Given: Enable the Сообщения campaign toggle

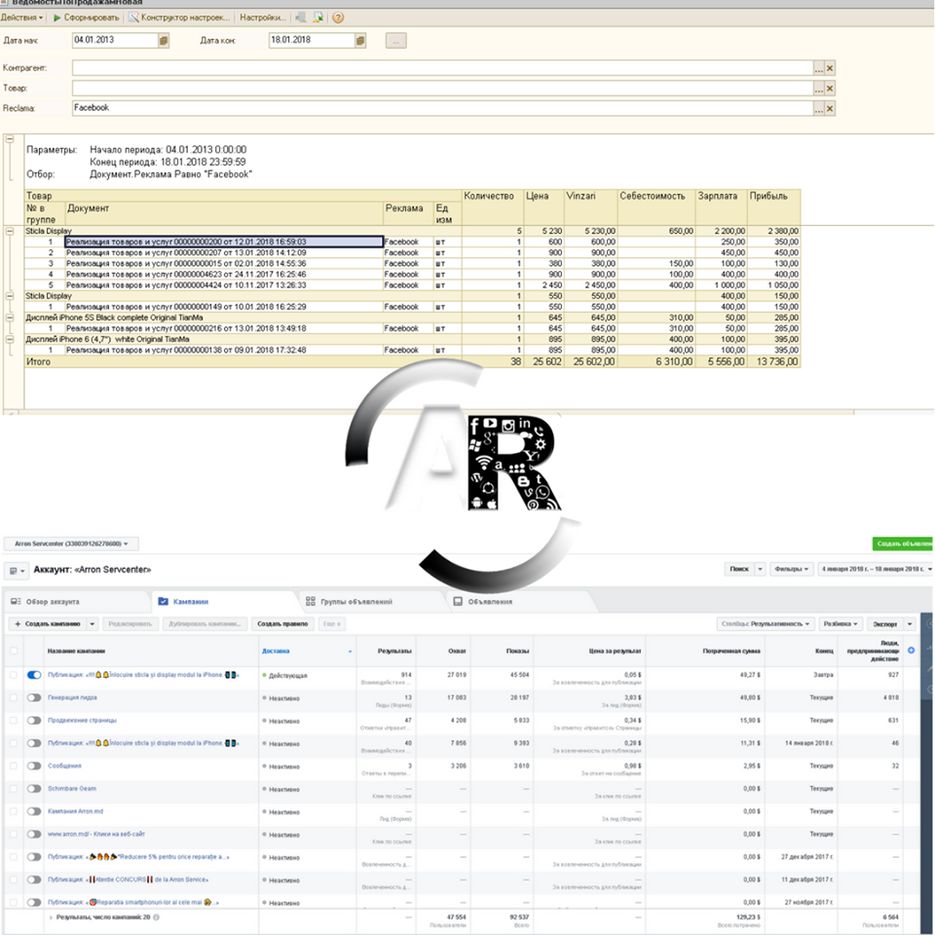Looking at the screenshot, I should pos(34,766).
